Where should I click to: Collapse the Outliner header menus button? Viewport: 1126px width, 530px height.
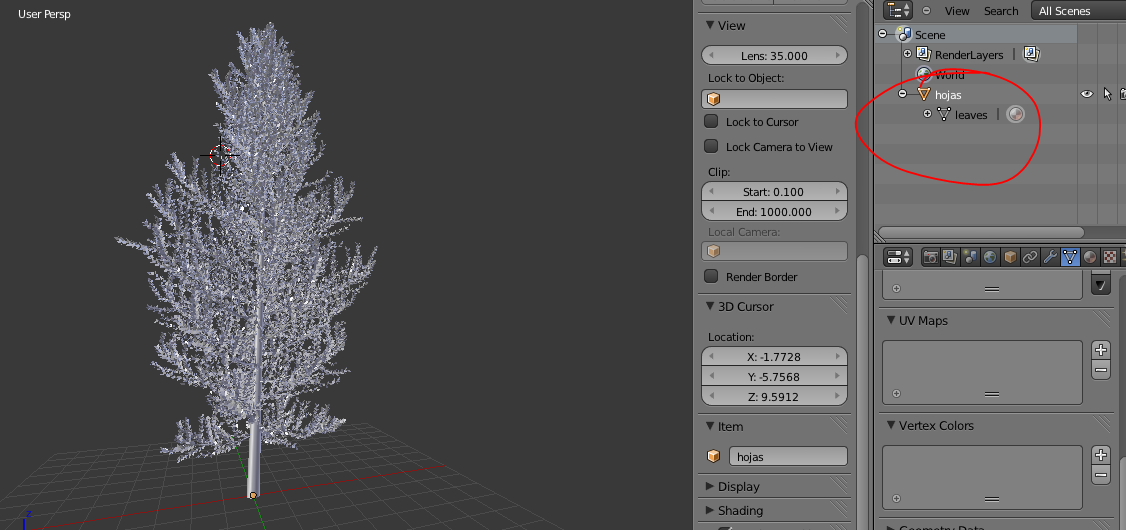coord(926,11)
